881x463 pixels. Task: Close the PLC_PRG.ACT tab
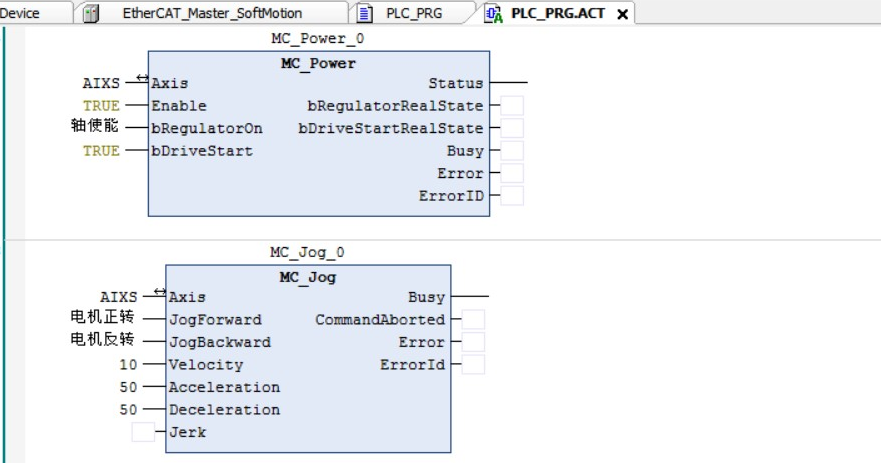coord(622,14)
